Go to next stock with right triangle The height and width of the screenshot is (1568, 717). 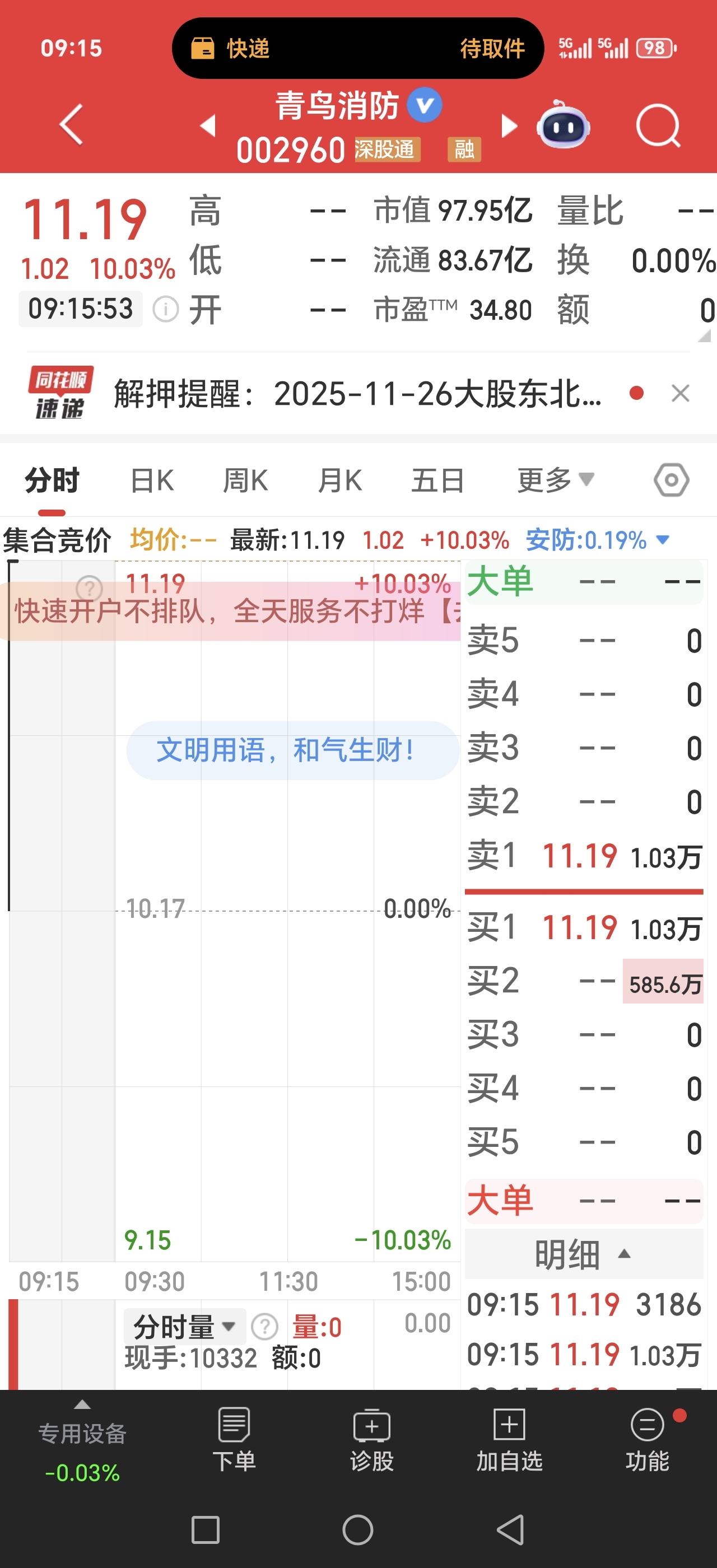(509, 126)
